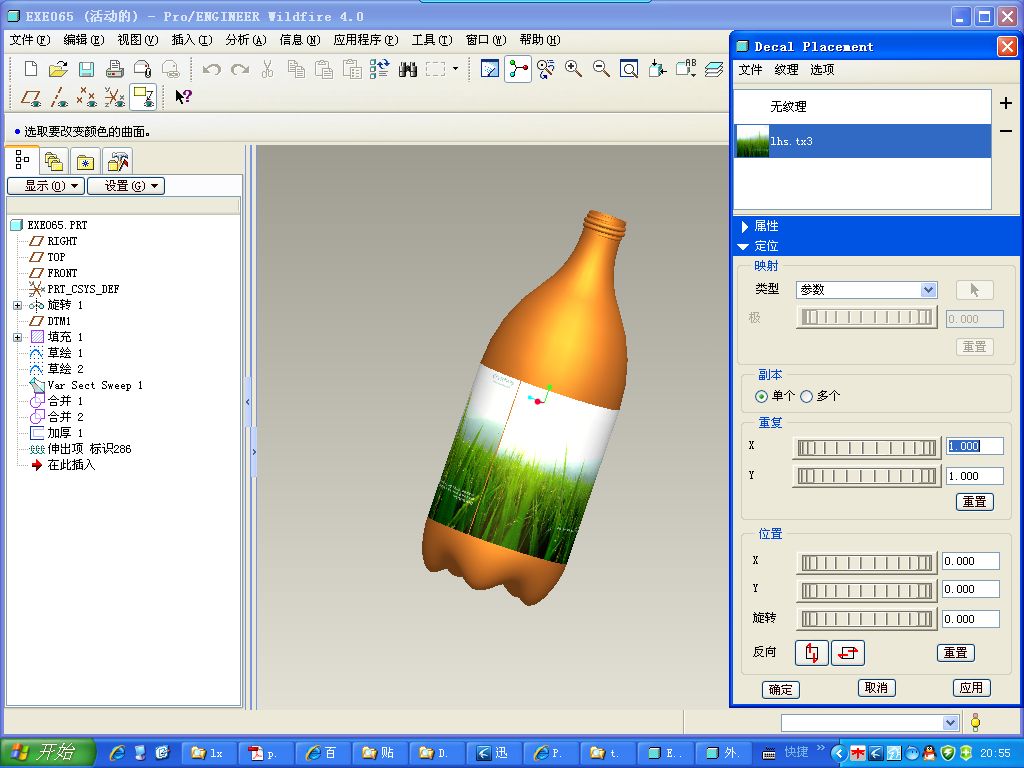
Task: Select the 多个 (multiple) copy radio button
Action: [807, 396]
